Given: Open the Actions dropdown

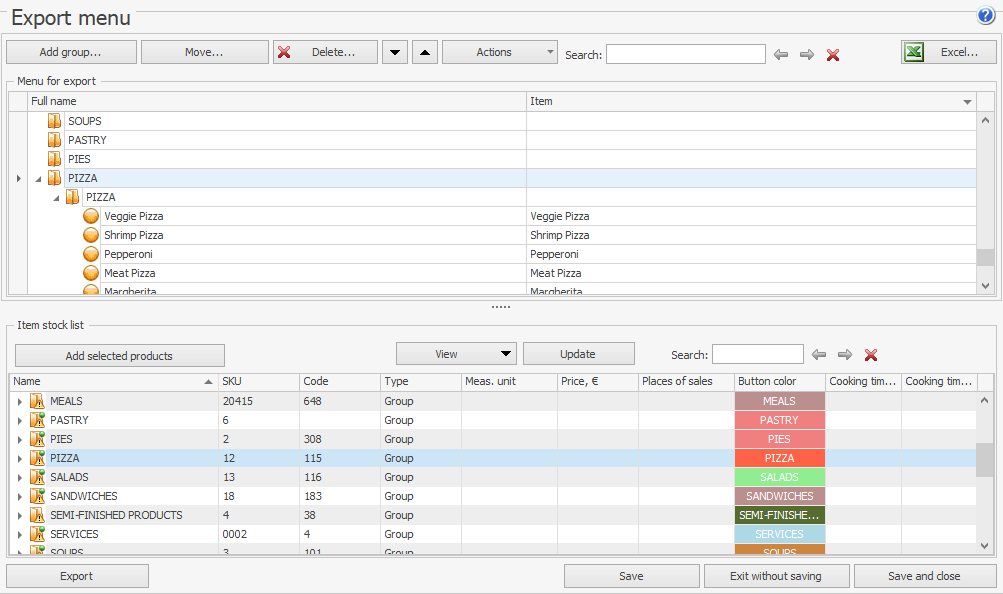Looking at the screenshot, I should [499, 53].
